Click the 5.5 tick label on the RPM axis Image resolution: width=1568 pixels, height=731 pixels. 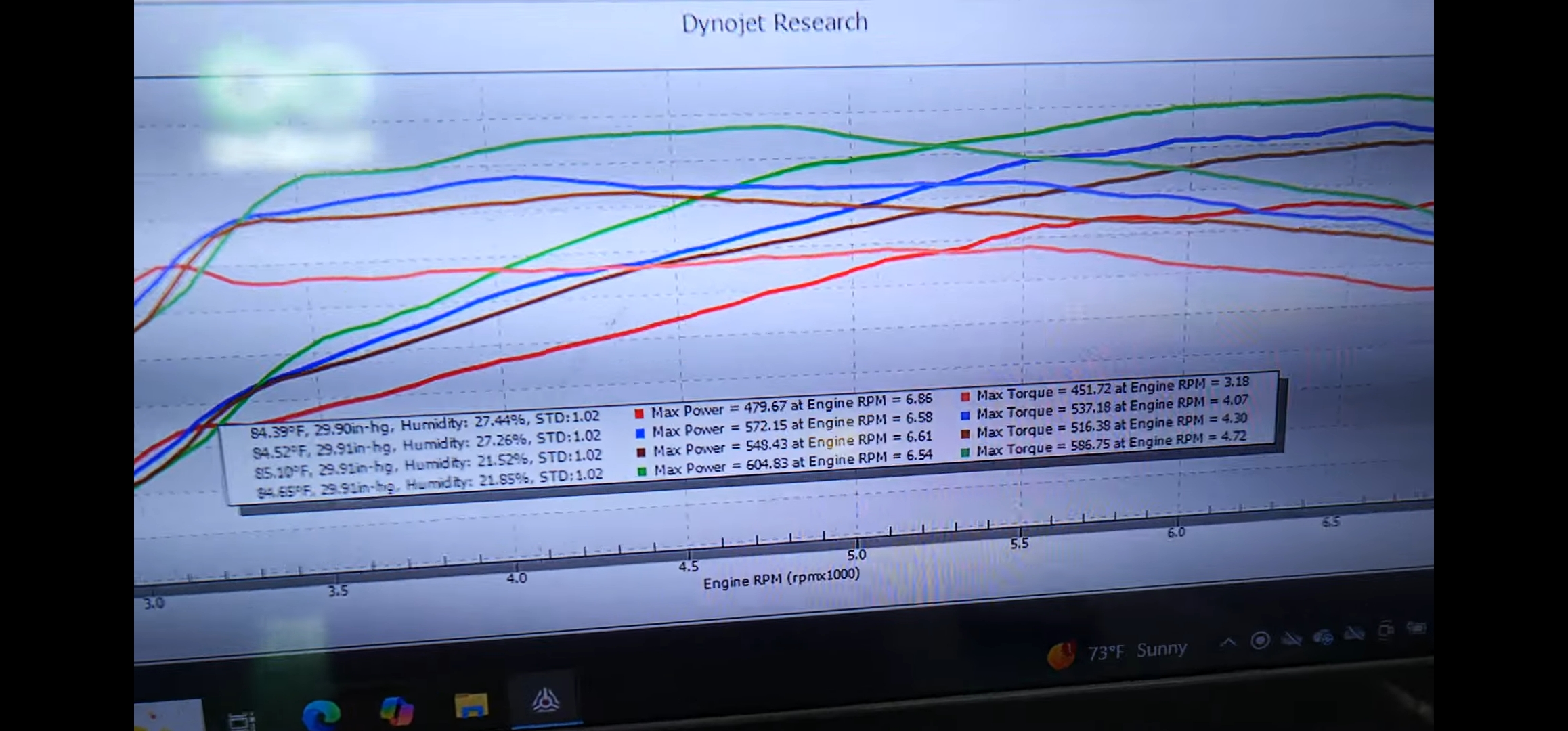(1020, 544)
